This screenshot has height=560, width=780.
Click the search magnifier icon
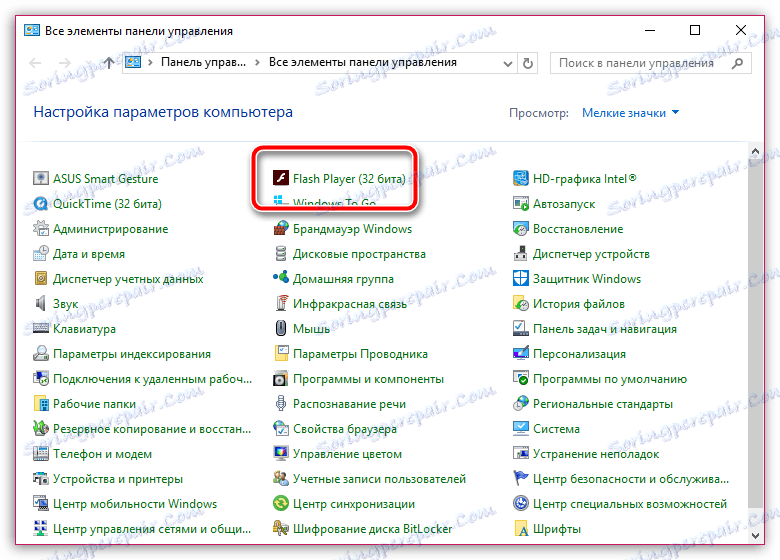[x=738, y=63]
